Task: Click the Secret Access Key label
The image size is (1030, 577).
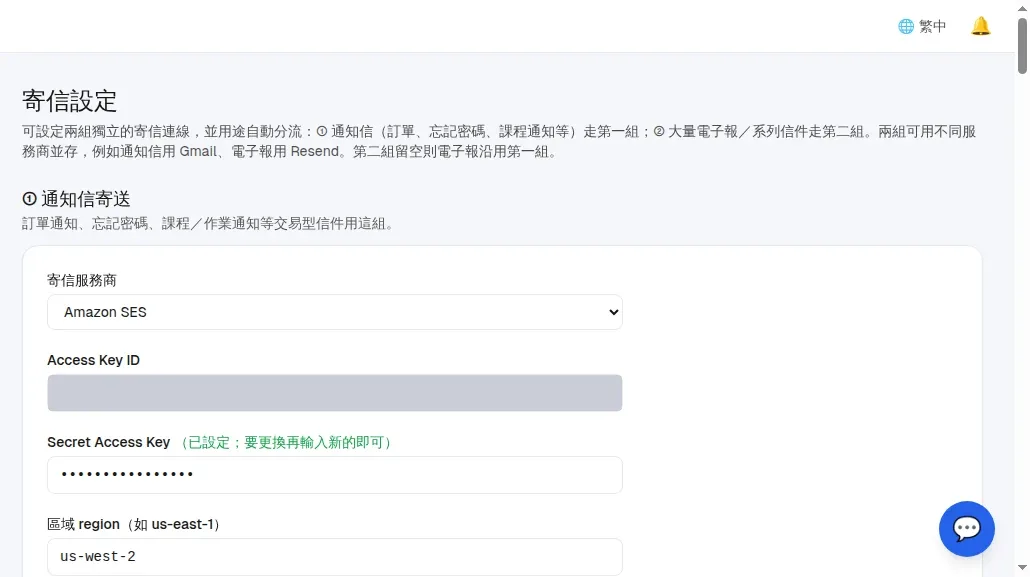Action: click(108, 442)
